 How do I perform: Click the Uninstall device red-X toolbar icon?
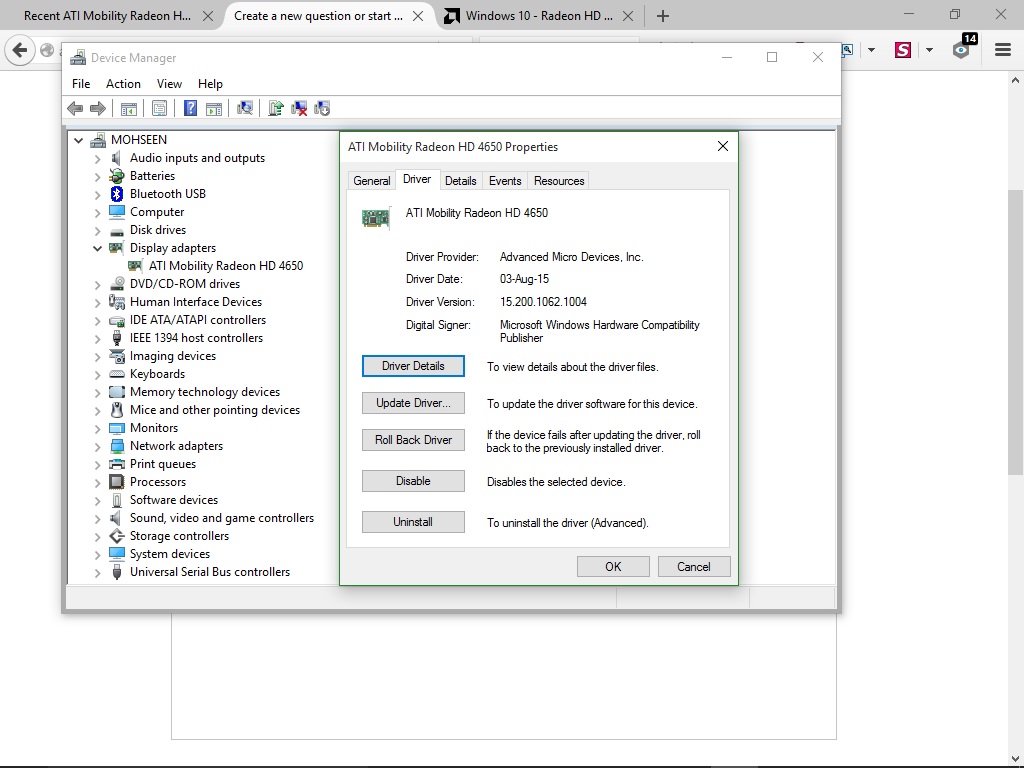(299, 108)
